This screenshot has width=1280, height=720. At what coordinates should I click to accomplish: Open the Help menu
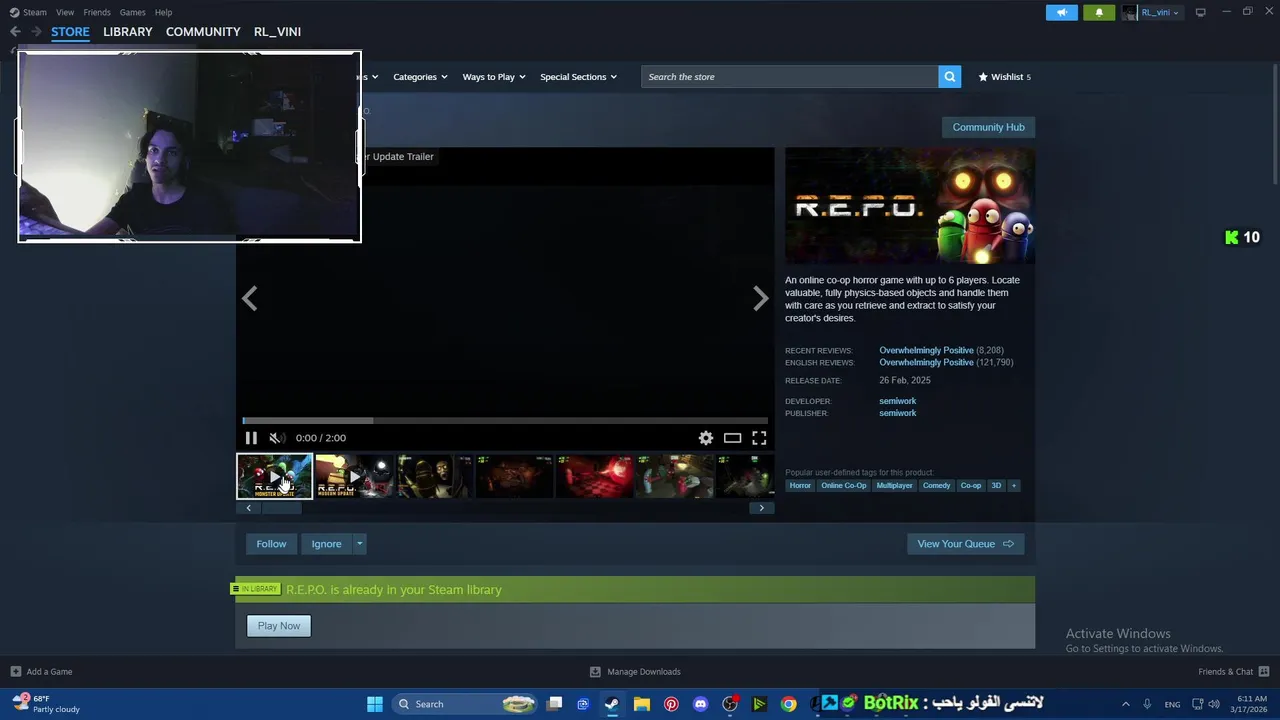click(163, 12)
